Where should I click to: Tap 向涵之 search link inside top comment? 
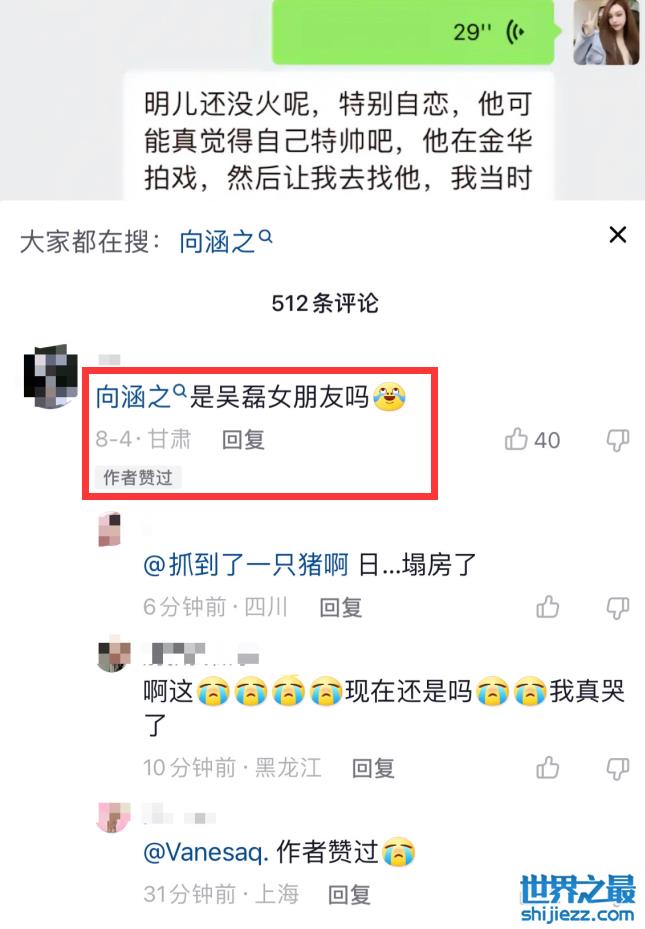point(141,396)
